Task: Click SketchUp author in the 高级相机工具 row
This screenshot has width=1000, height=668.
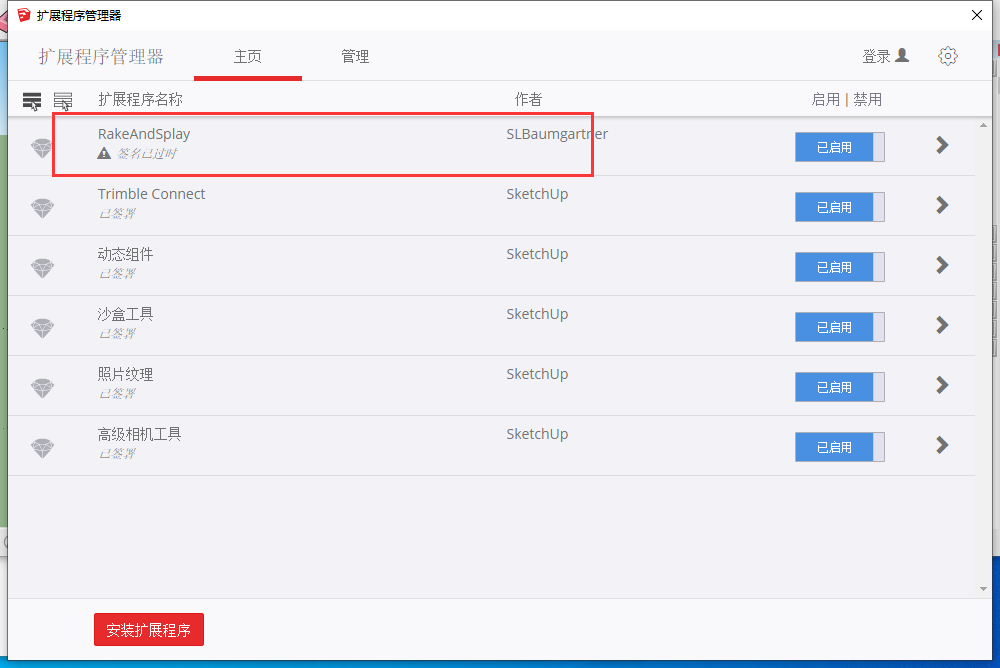Action: coord(537,434)
